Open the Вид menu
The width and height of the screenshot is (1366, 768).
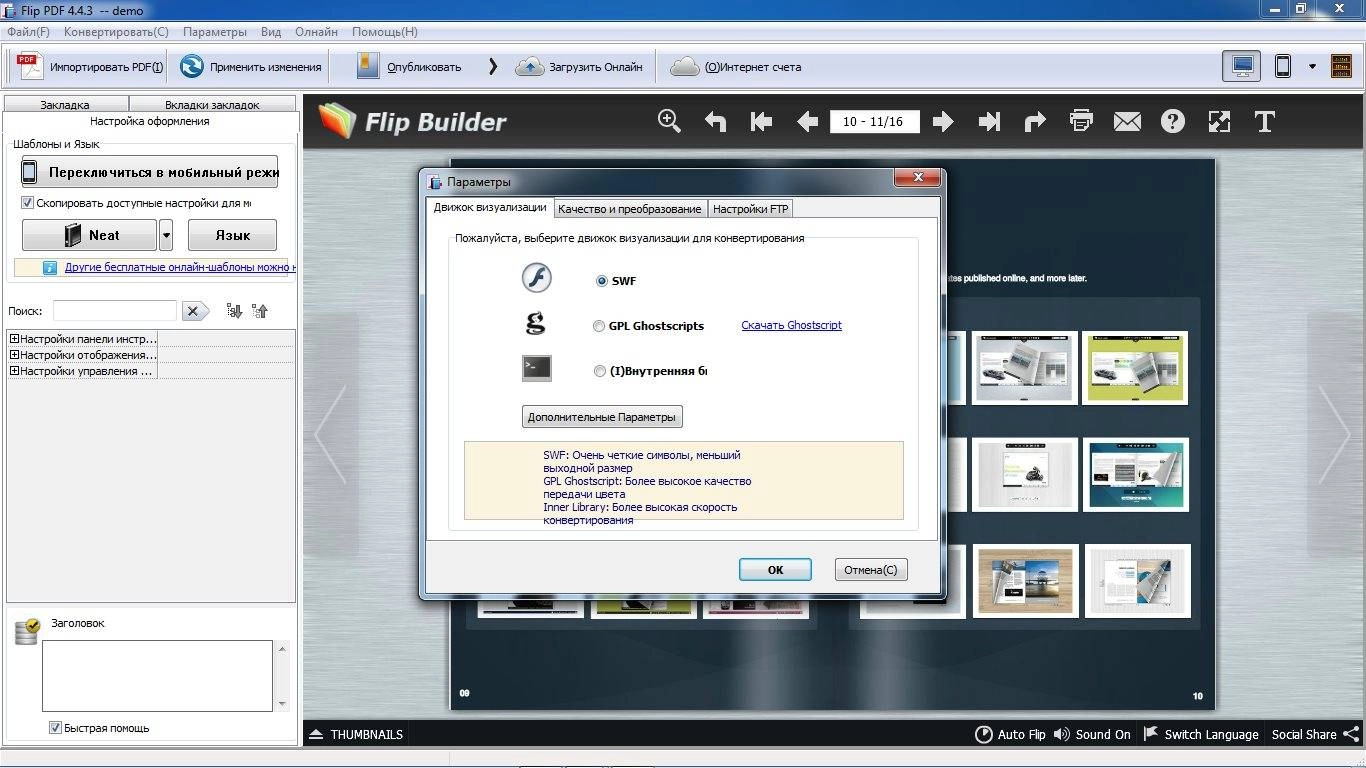point(271,32)
